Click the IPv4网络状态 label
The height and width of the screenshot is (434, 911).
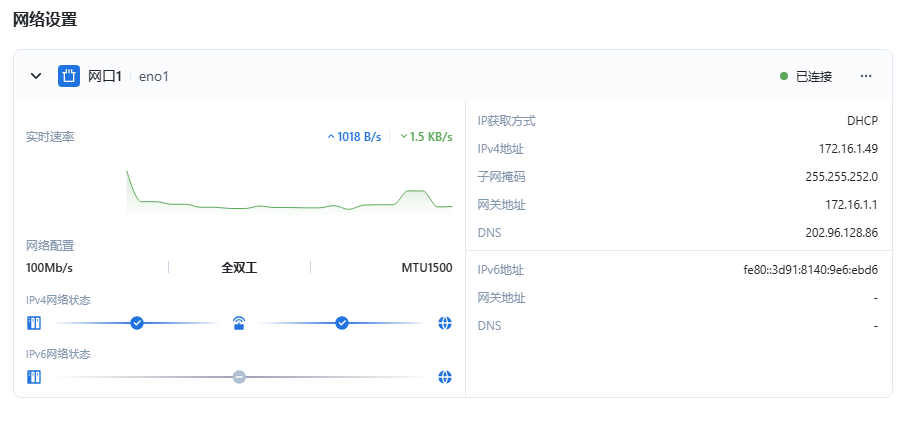(58, 300)
